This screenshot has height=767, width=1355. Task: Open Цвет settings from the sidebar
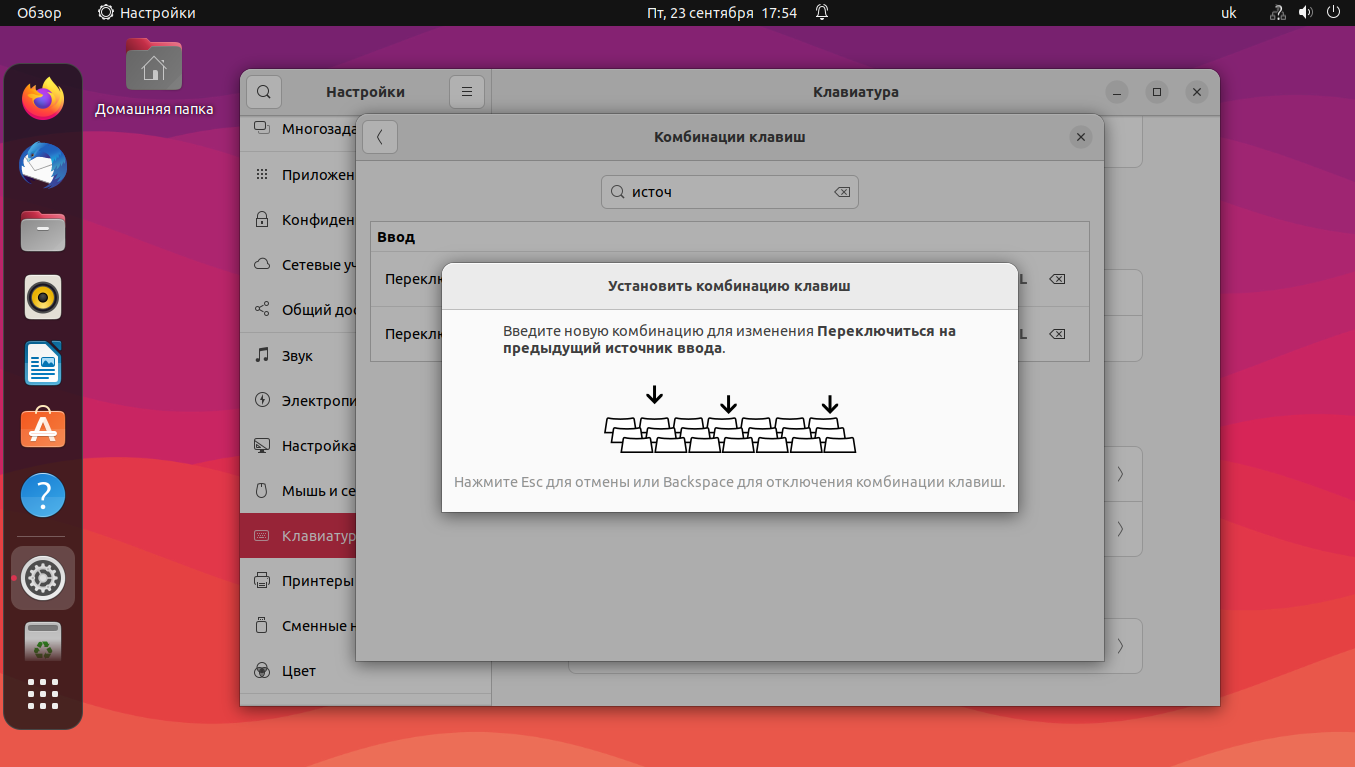(300, 670)
